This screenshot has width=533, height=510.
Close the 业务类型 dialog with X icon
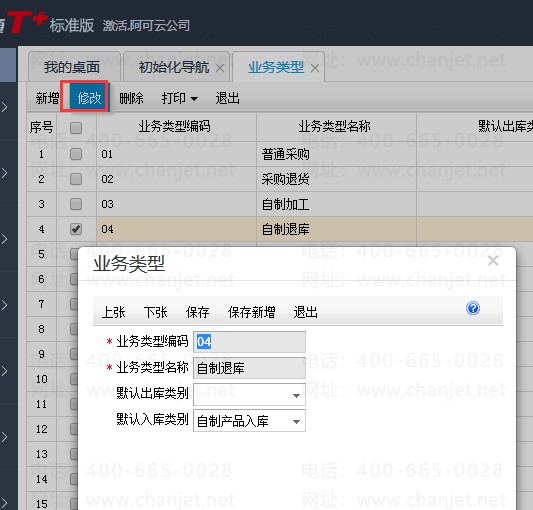[493, 261]
